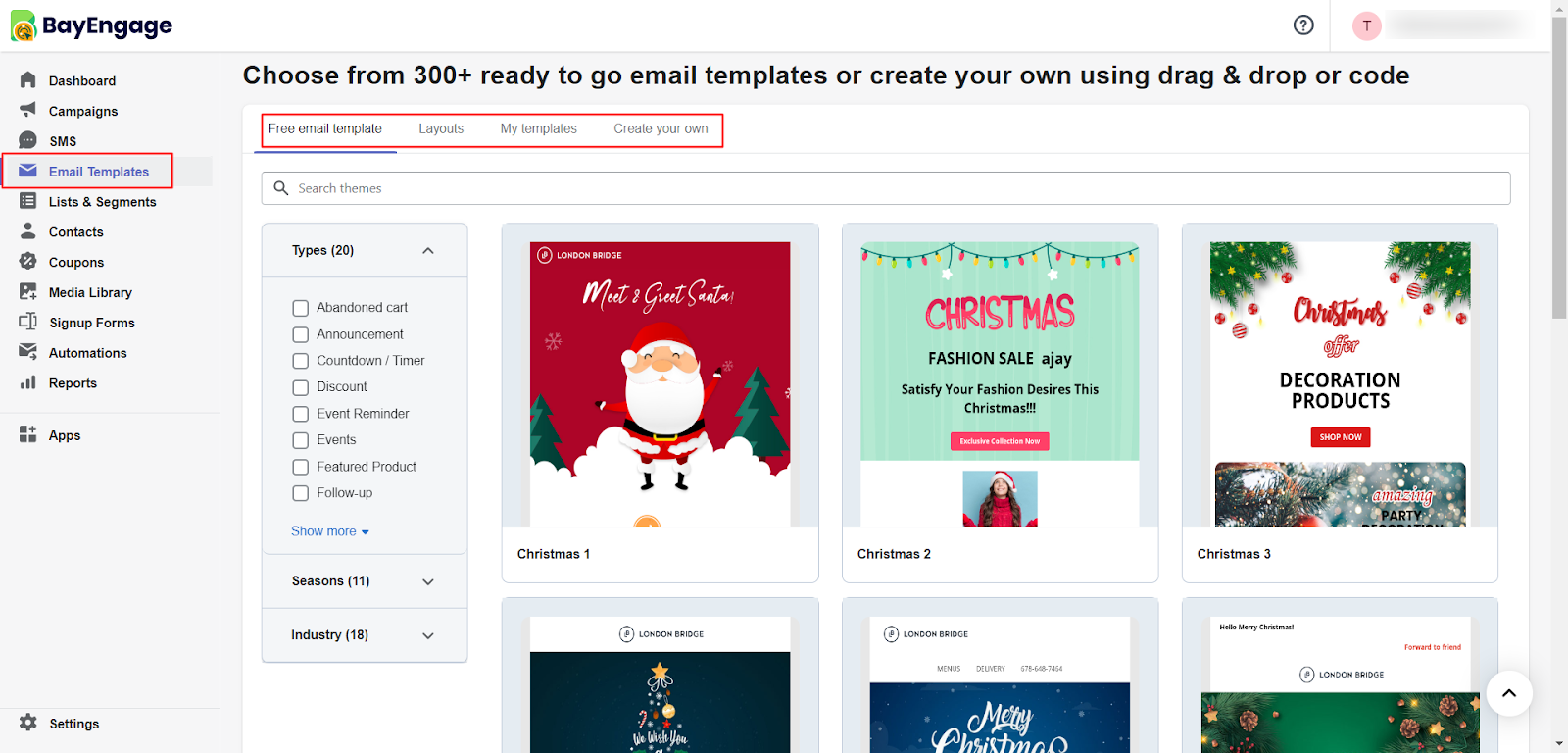Click the Reports bar chart icon

[27, 382]
